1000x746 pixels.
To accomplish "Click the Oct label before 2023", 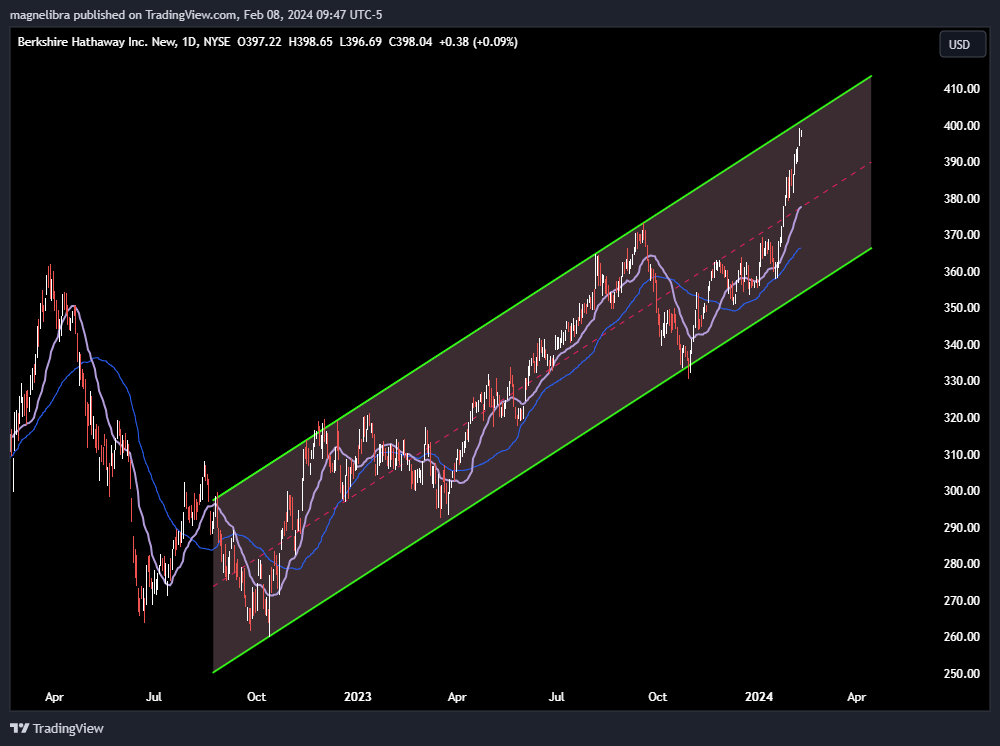I will (256, 697).
